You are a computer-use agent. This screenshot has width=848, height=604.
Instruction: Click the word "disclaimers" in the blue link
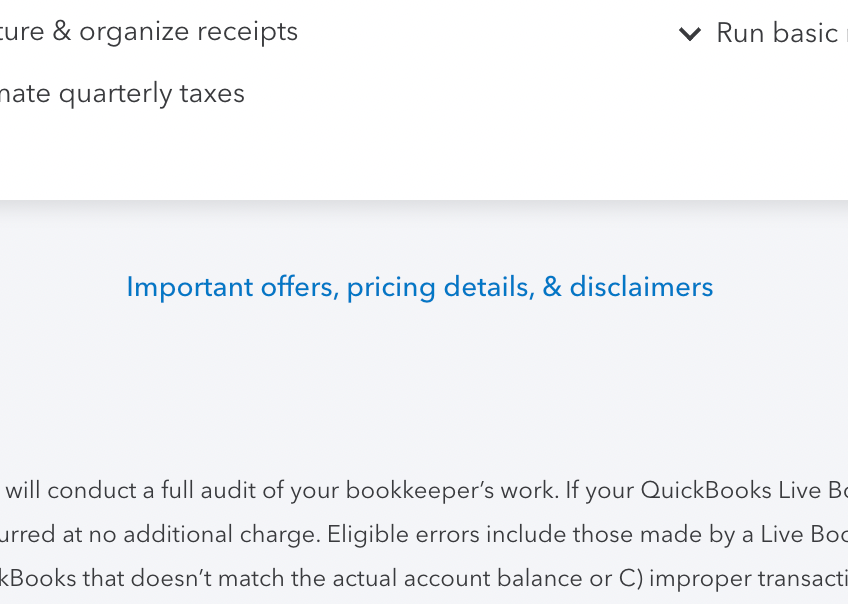tap(641, 287)
